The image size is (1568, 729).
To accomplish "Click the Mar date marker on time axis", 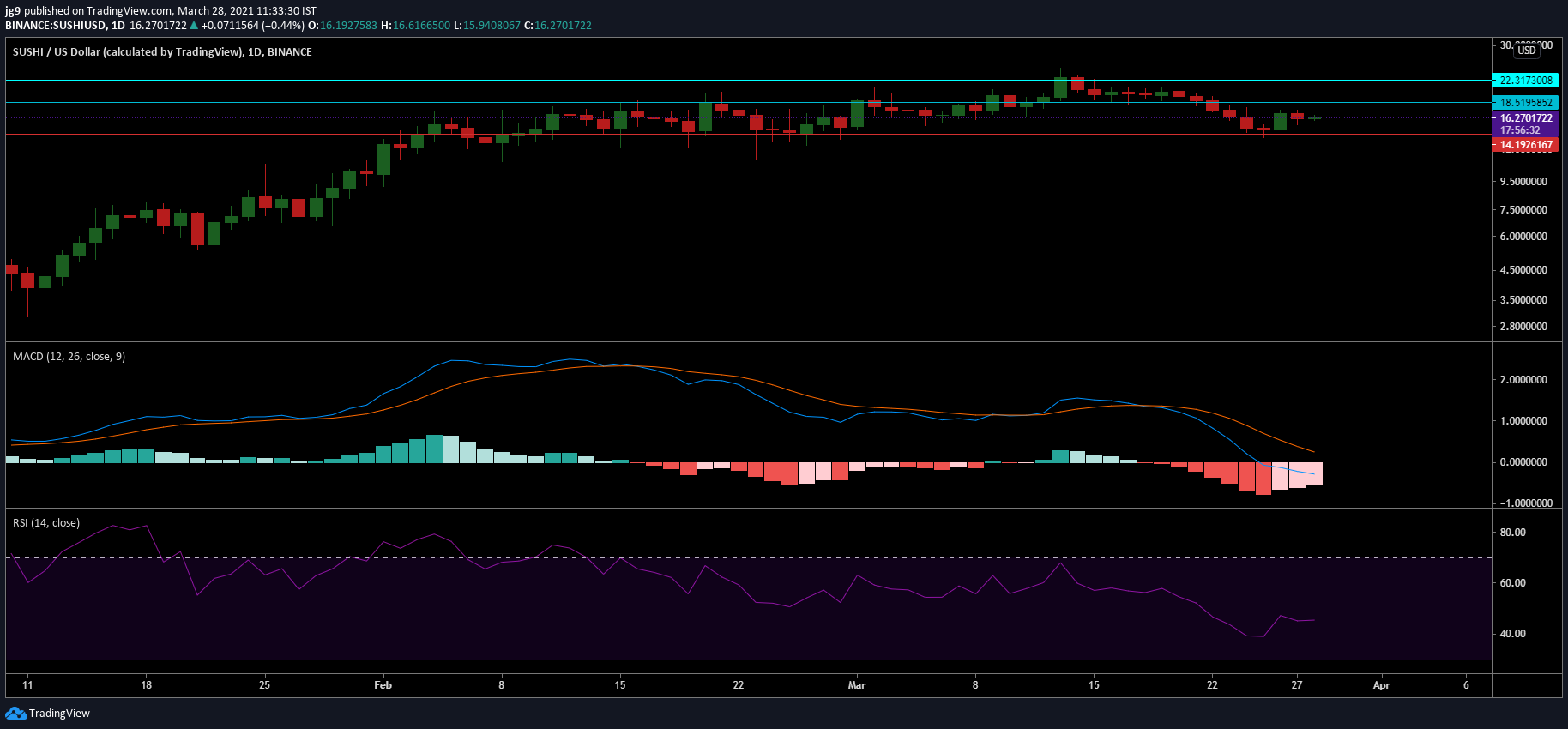I will pyautogui.click(x=857, y=684).
